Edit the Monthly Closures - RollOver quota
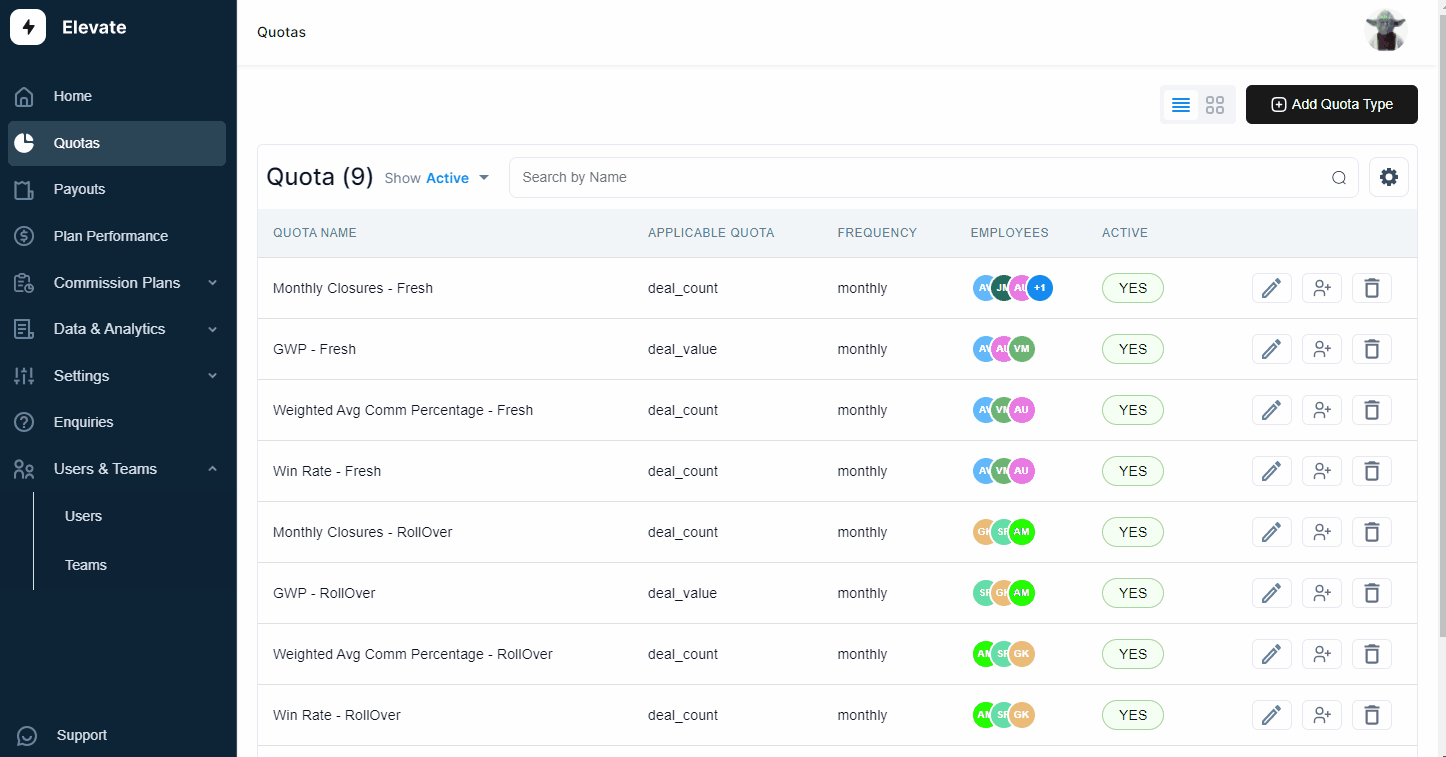 (x=1272, y=532)
